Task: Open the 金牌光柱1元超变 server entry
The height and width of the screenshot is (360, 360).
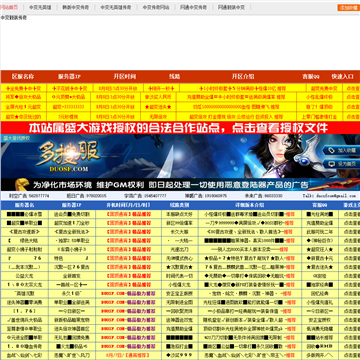Action: (x=23, y=107)
